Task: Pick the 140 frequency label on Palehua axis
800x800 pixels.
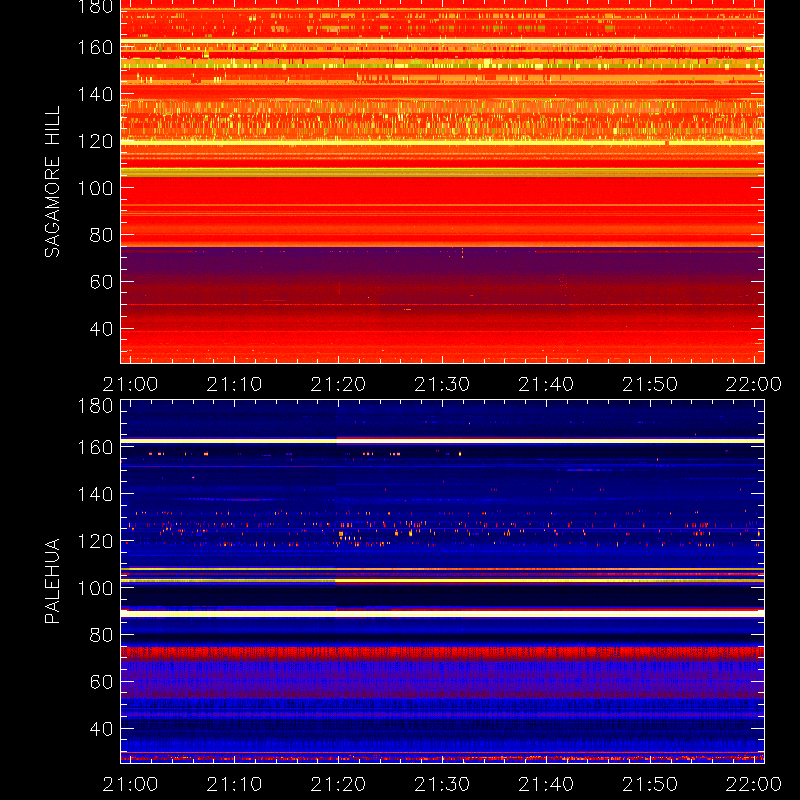Action: 95,494
